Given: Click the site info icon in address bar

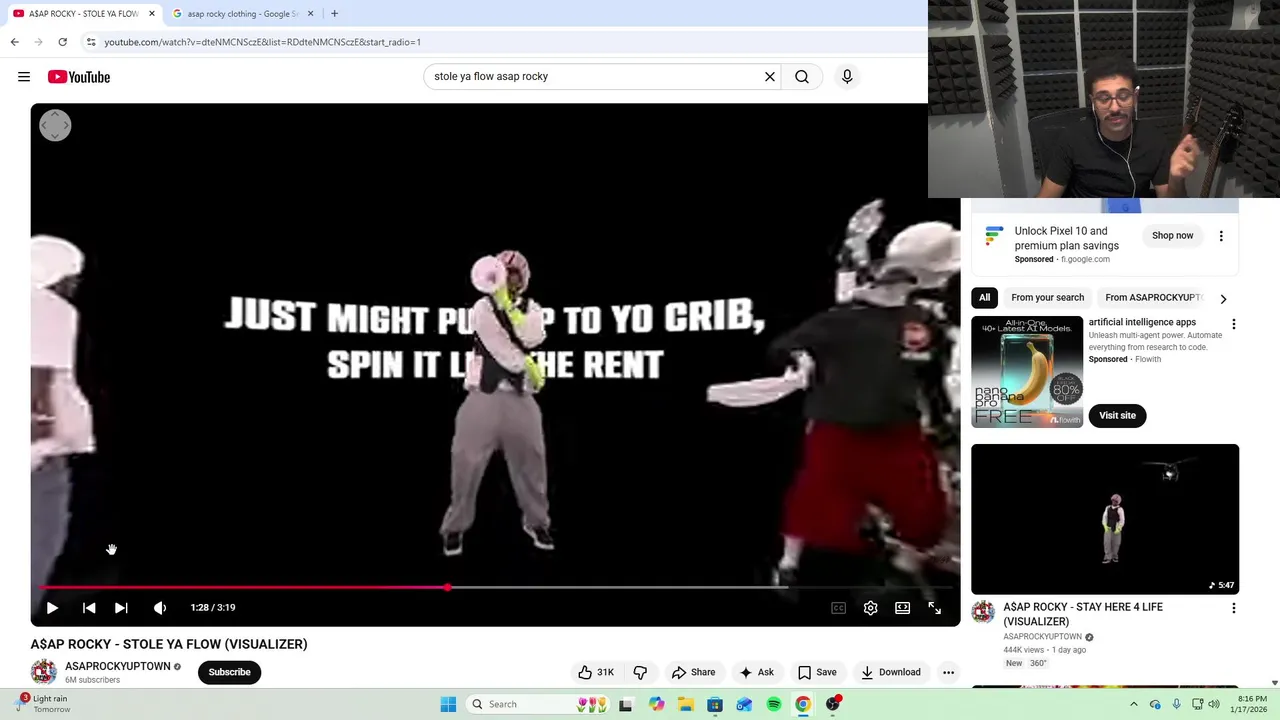Looking at the screenshot, I should pos(91,42).
